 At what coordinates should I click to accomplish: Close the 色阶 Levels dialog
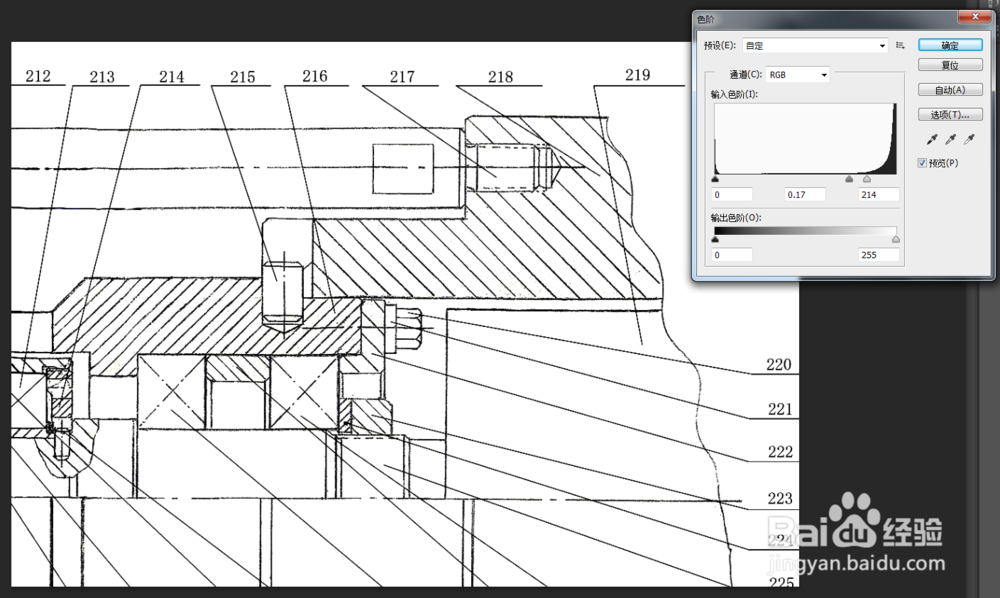(975, 17)
